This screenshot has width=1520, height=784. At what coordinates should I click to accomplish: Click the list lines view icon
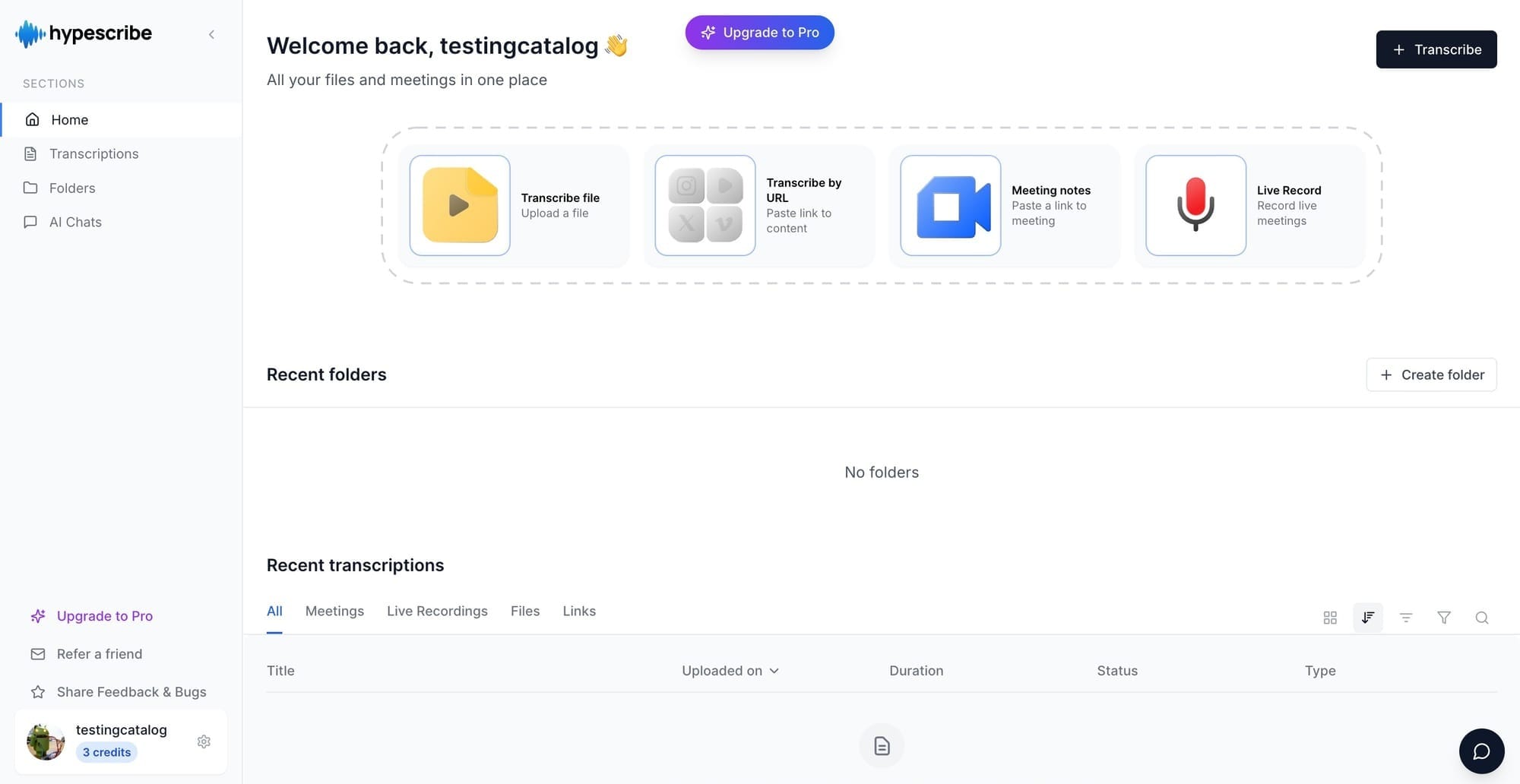click(1405, 618)
